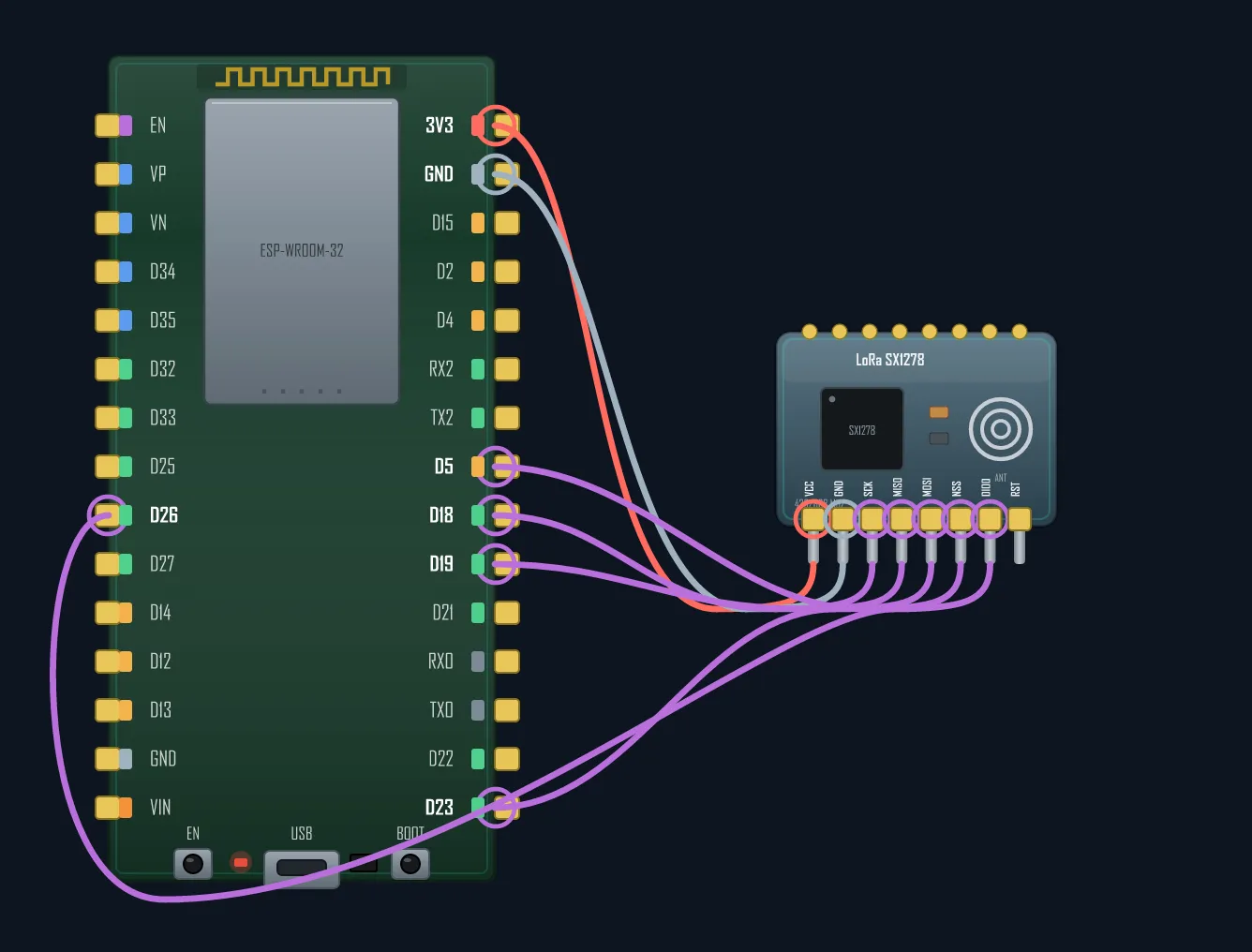Click the left-side GND pin pad

(x=108, y=759)
